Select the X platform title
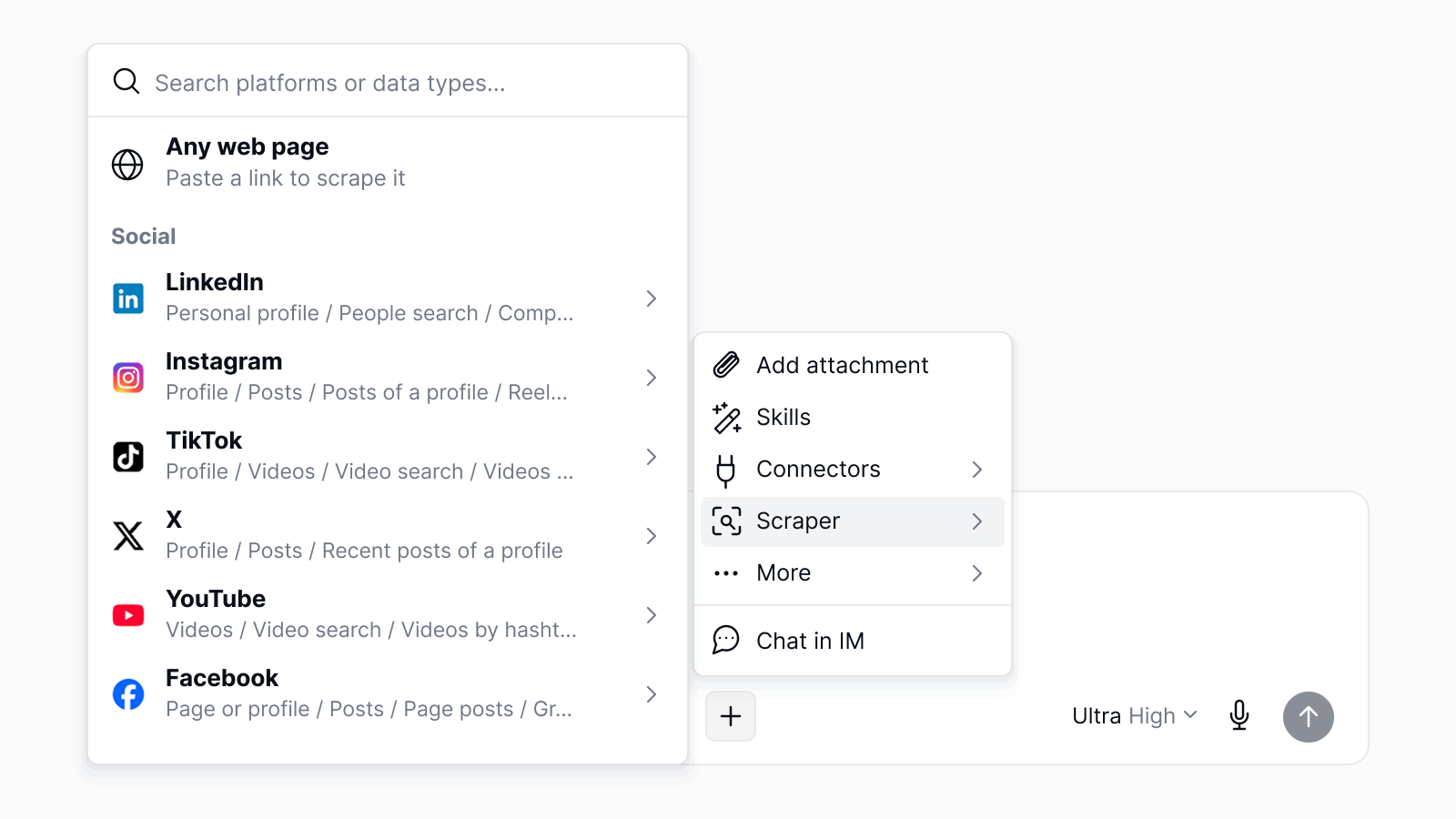The image size is (1456, 819). coord(174,520)
